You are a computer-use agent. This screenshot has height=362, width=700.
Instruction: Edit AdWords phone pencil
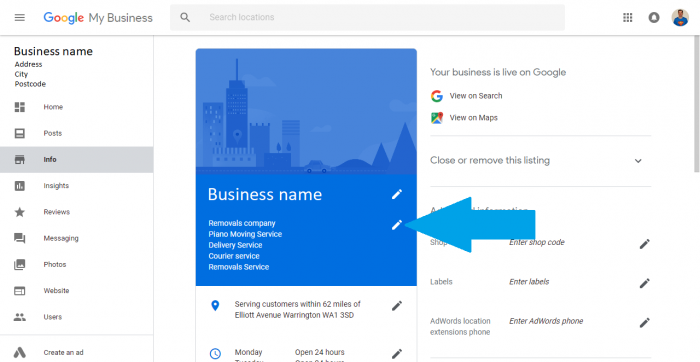644,323
